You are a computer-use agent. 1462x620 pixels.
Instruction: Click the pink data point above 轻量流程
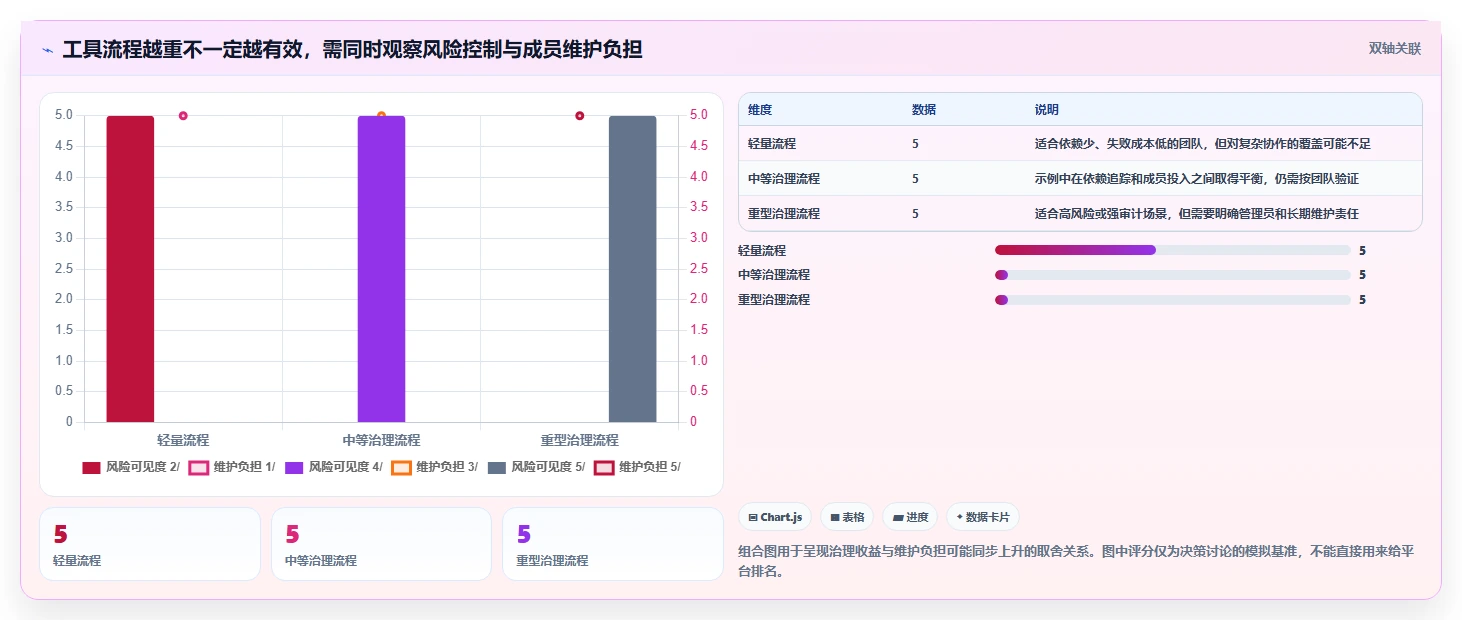click(x=183, y=116)
